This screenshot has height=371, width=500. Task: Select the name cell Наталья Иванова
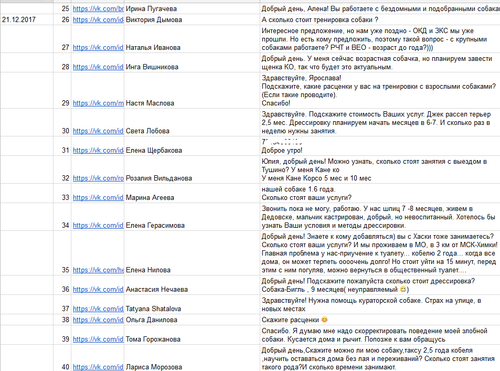192,39
